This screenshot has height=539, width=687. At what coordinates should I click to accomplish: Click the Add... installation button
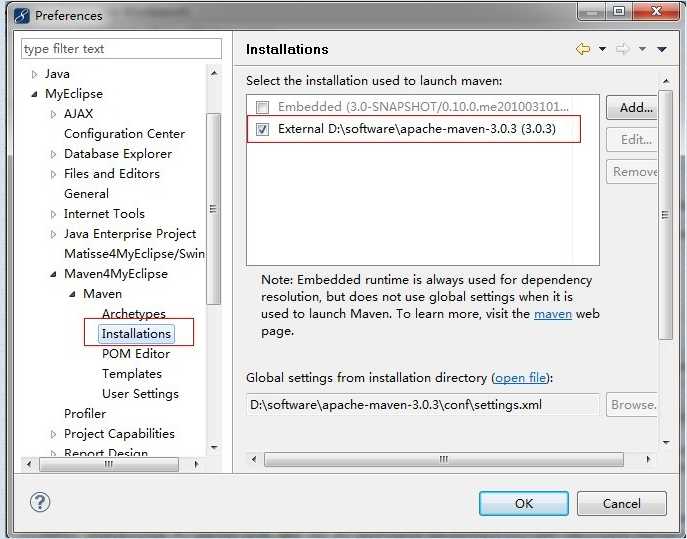[632, 108]
